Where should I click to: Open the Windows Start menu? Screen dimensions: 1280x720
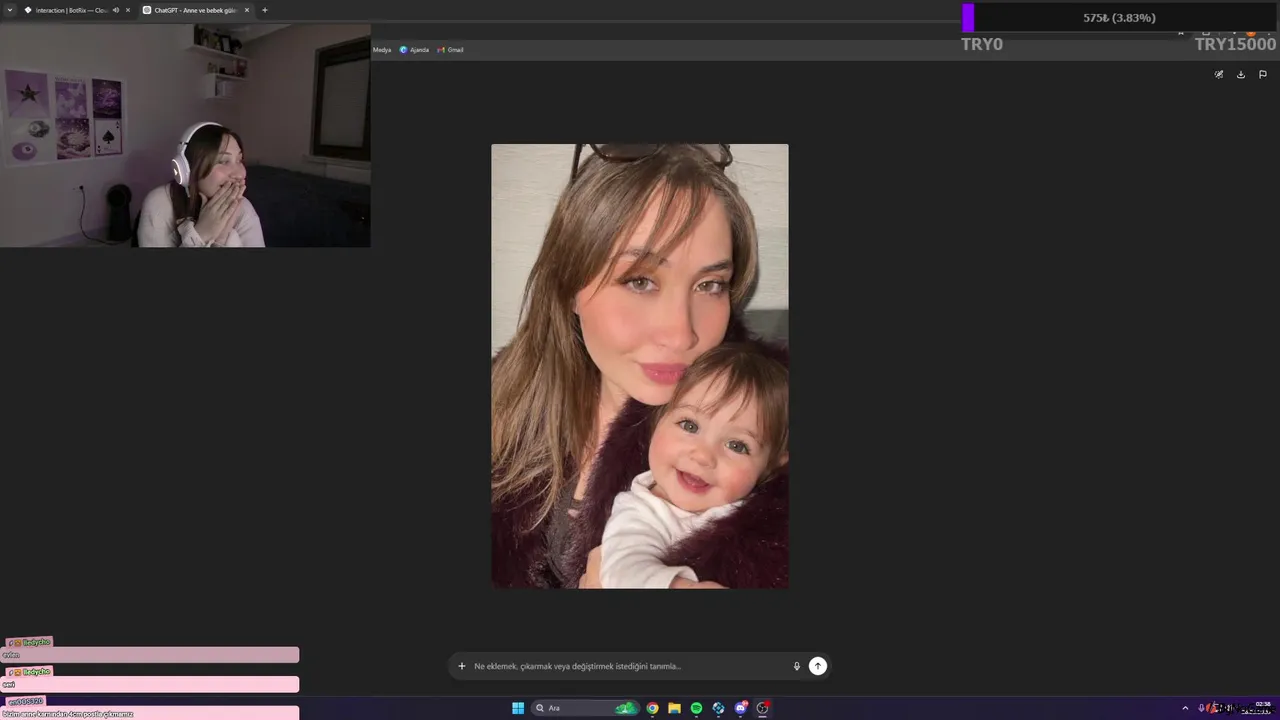point(518,708)
